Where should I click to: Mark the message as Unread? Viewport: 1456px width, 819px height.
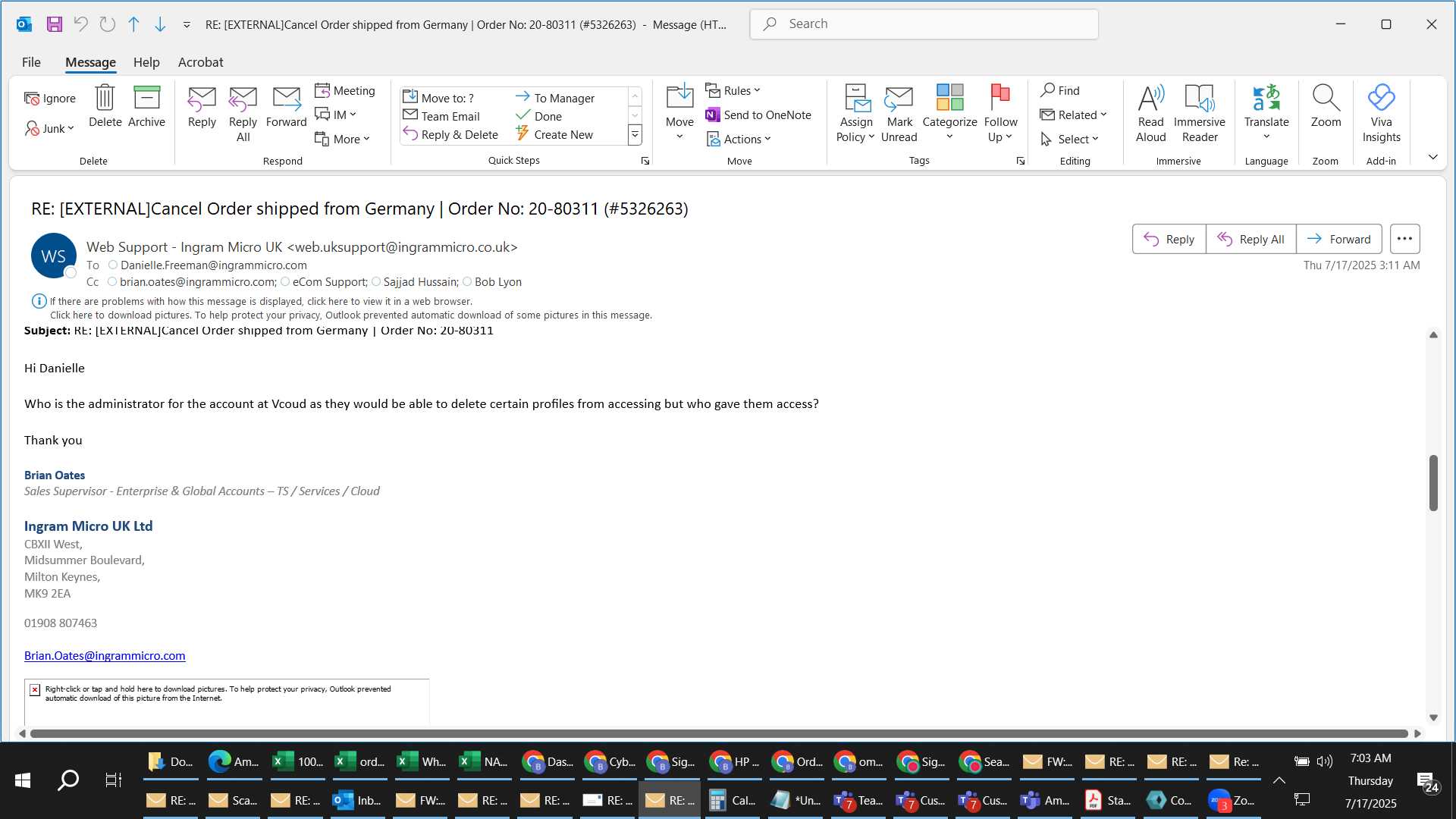point(899,114)
